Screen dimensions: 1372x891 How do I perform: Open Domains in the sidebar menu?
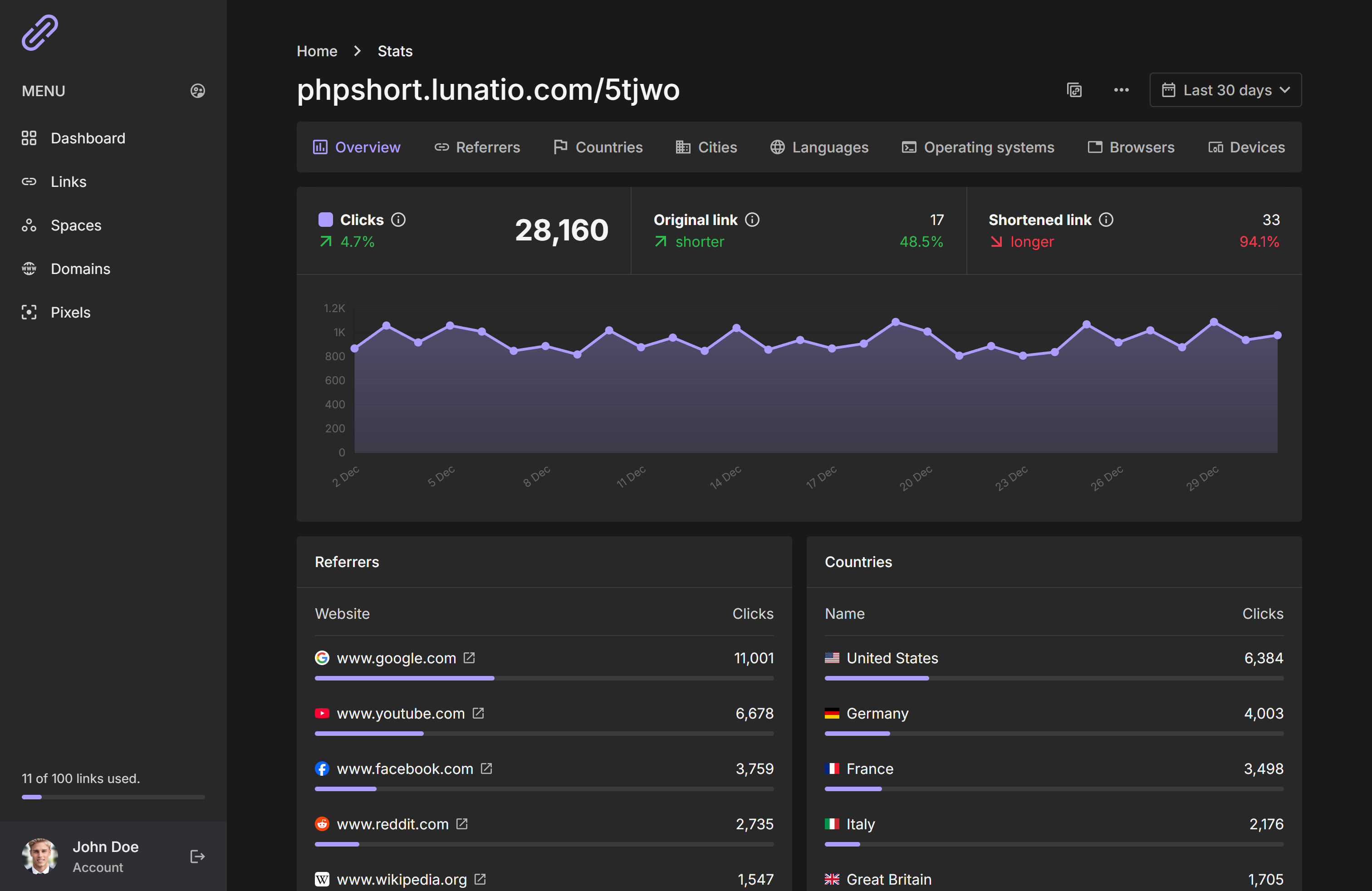coord(80,269)
